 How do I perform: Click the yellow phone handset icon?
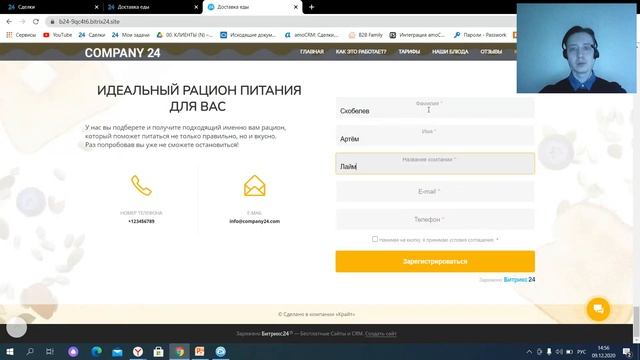[141, 186]
